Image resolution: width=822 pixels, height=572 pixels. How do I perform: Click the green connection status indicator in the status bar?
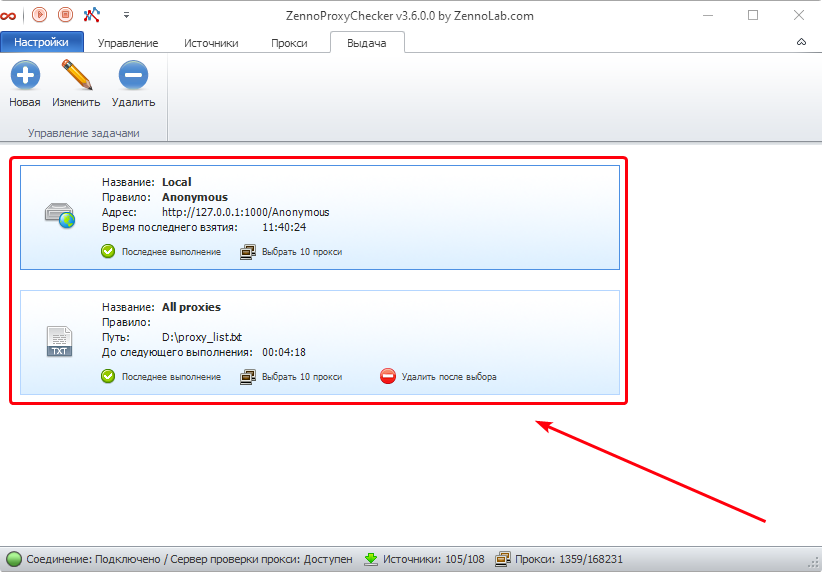[14, 559]
